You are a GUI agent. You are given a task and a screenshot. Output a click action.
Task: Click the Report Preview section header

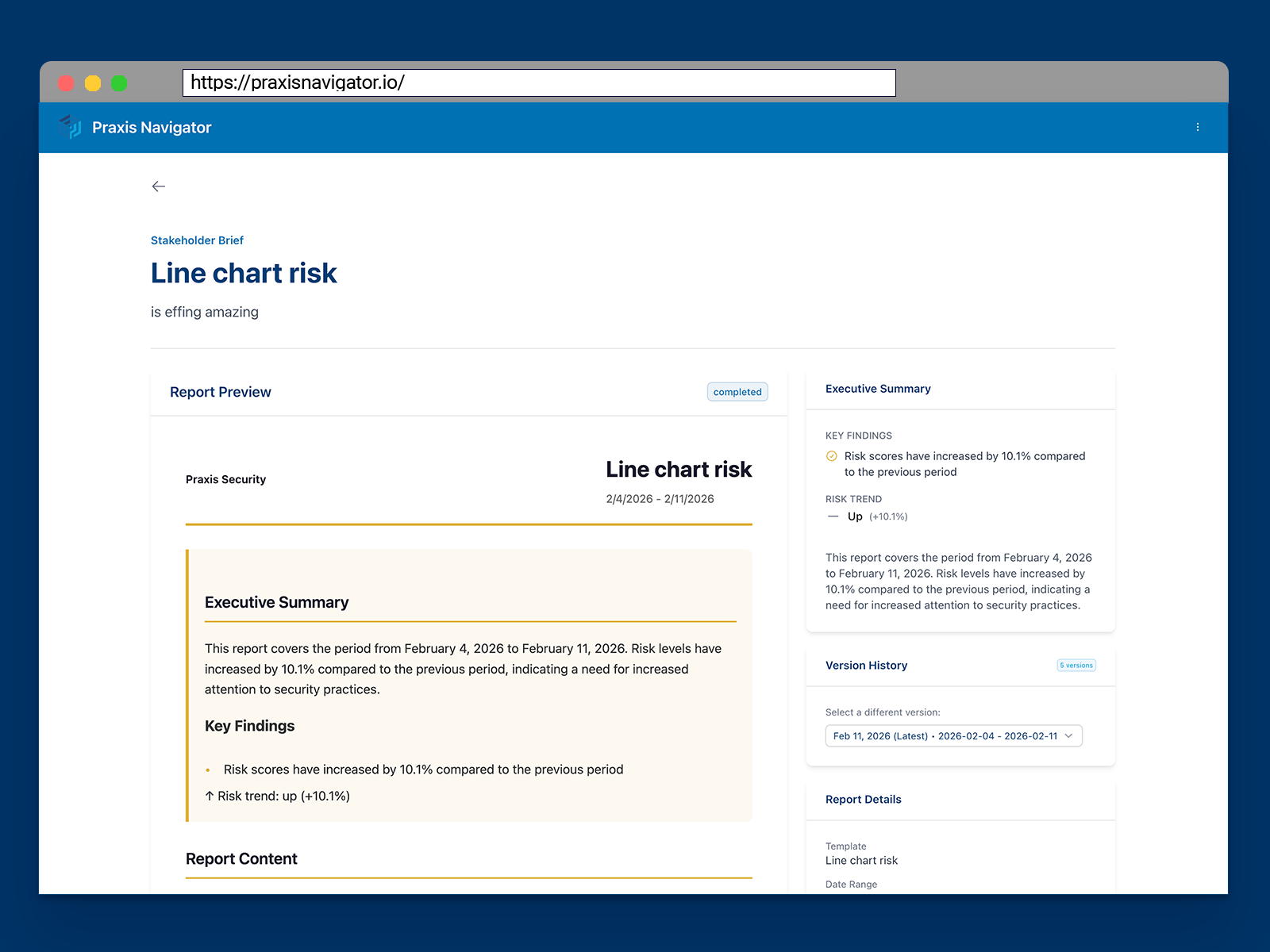pos(220,391)
